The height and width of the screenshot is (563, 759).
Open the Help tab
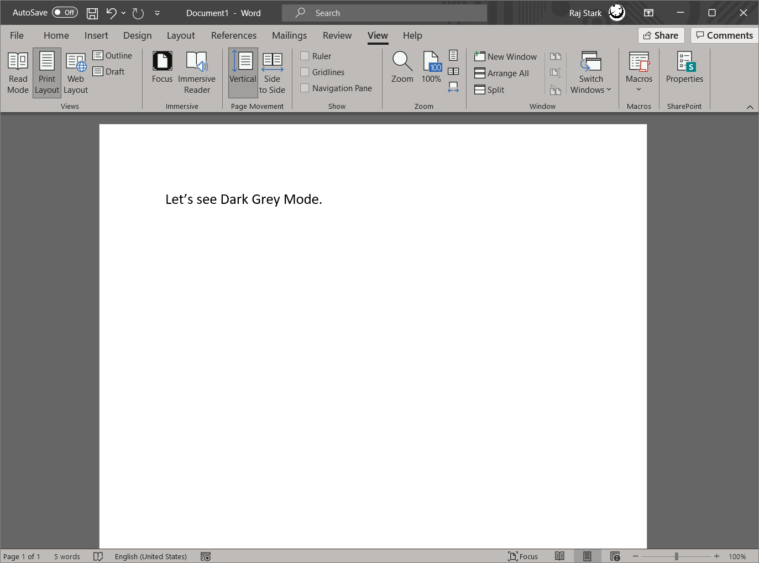[x=412, y=35]
